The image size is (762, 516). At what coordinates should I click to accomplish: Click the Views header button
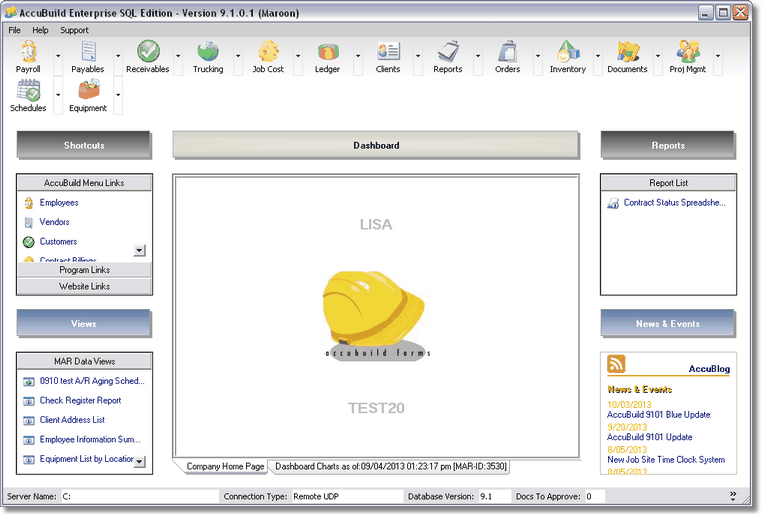coord(84,324)
